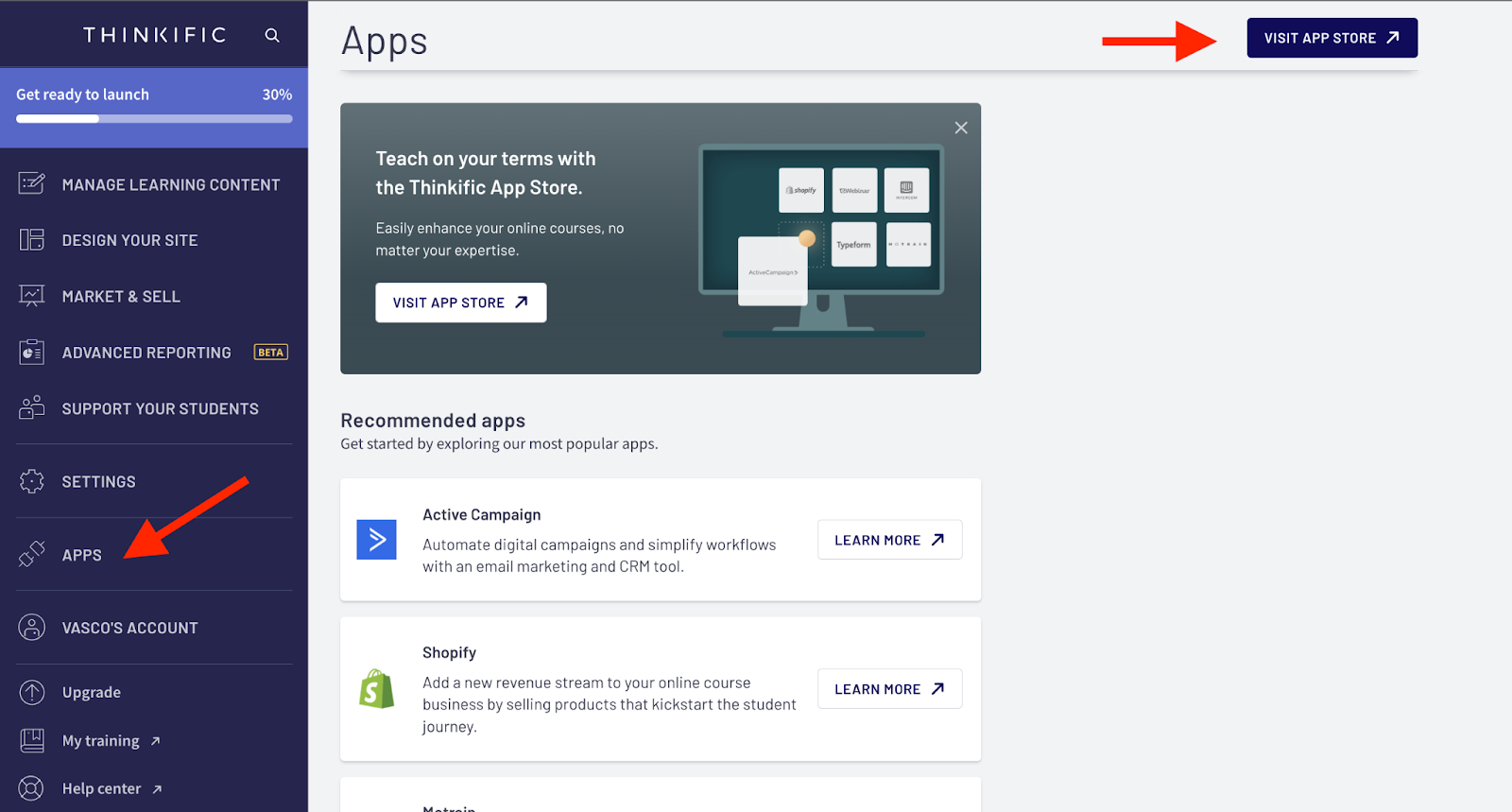Click the My training book icon
Viewport: 1512px width, 812px height.
[x=32, y=740]
